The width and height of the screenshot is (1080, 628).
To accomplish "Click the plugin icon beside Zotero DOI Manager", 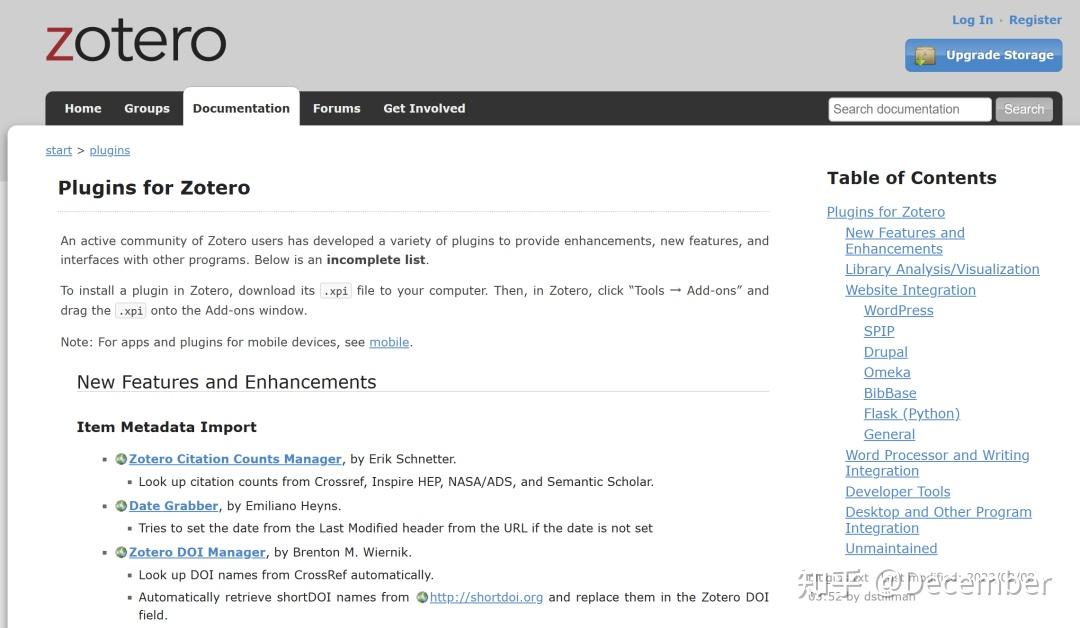I will tap(121, 551).
